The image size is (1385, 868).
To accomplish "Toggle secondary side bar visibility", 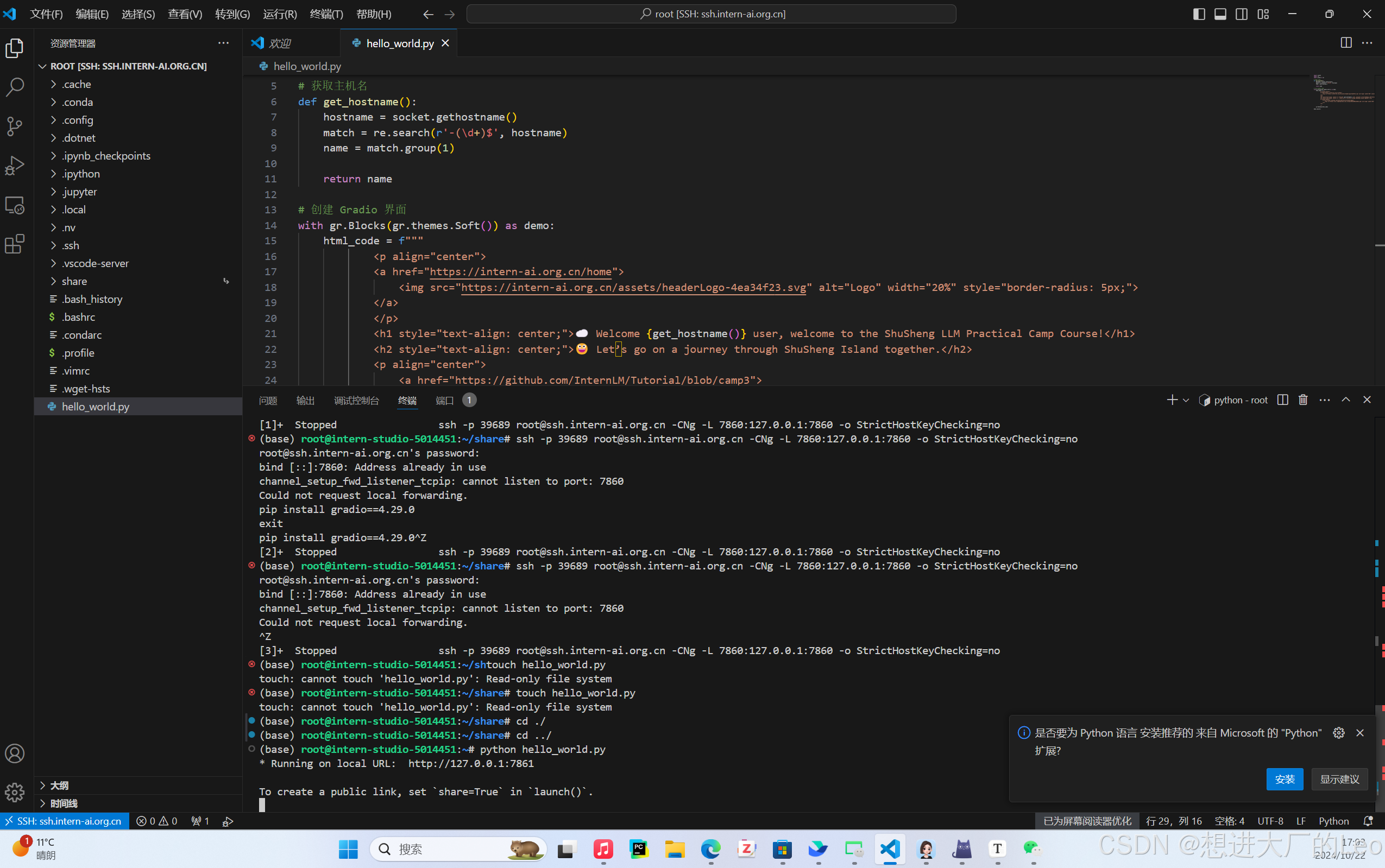I will [1242, 14].
